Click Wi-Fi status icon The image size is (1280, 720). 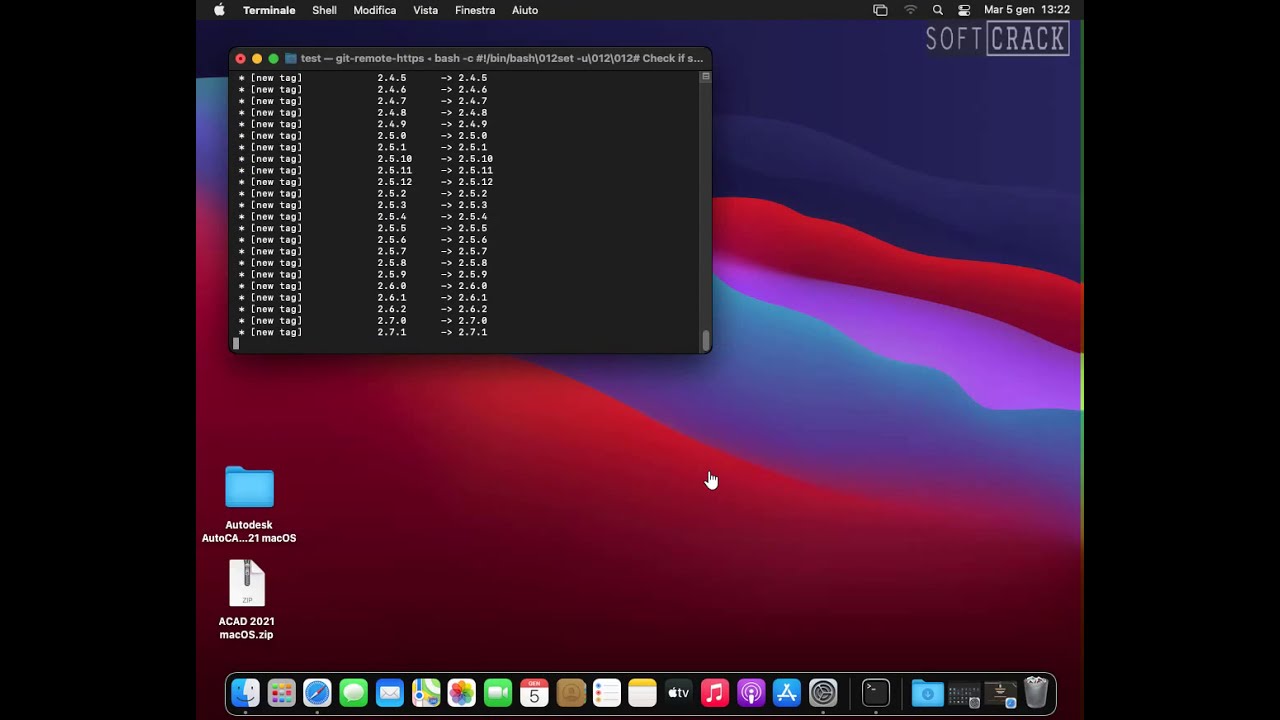click(910, 10)
